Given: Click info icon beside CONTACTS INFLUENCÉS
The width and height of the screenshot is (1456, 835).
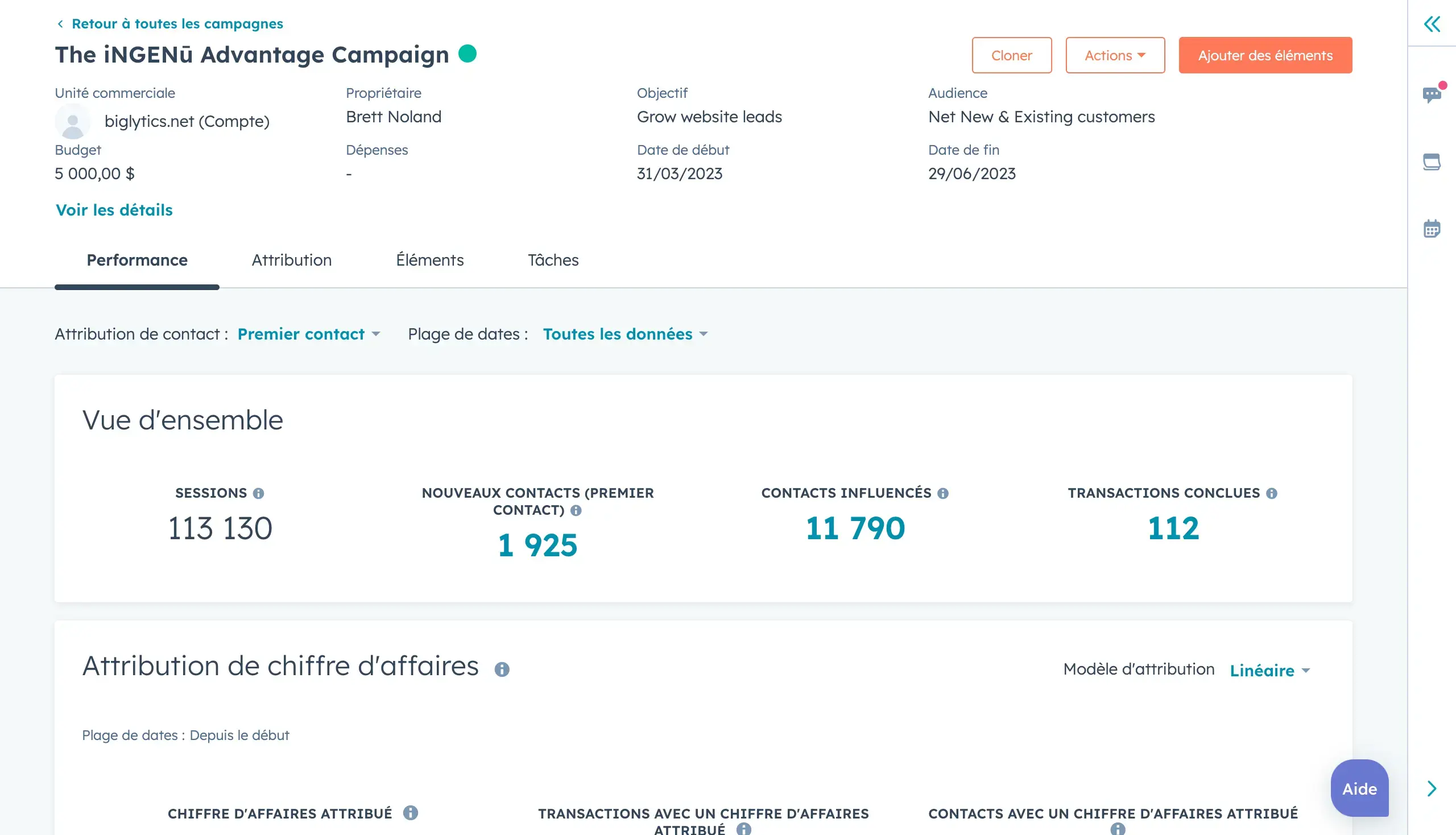Looking at the screenshot, I should coord(943,493).
